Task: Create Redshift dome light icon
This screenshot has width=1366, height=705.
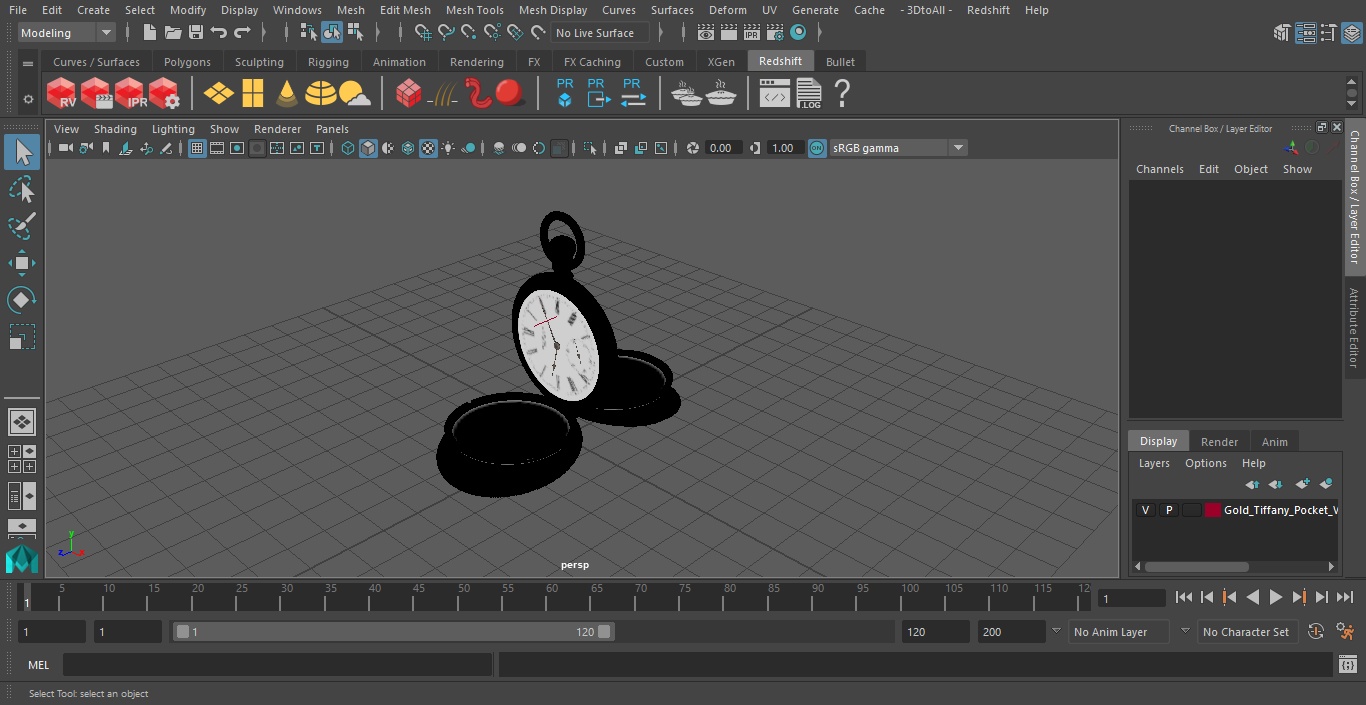Action: tap(321, 94)
